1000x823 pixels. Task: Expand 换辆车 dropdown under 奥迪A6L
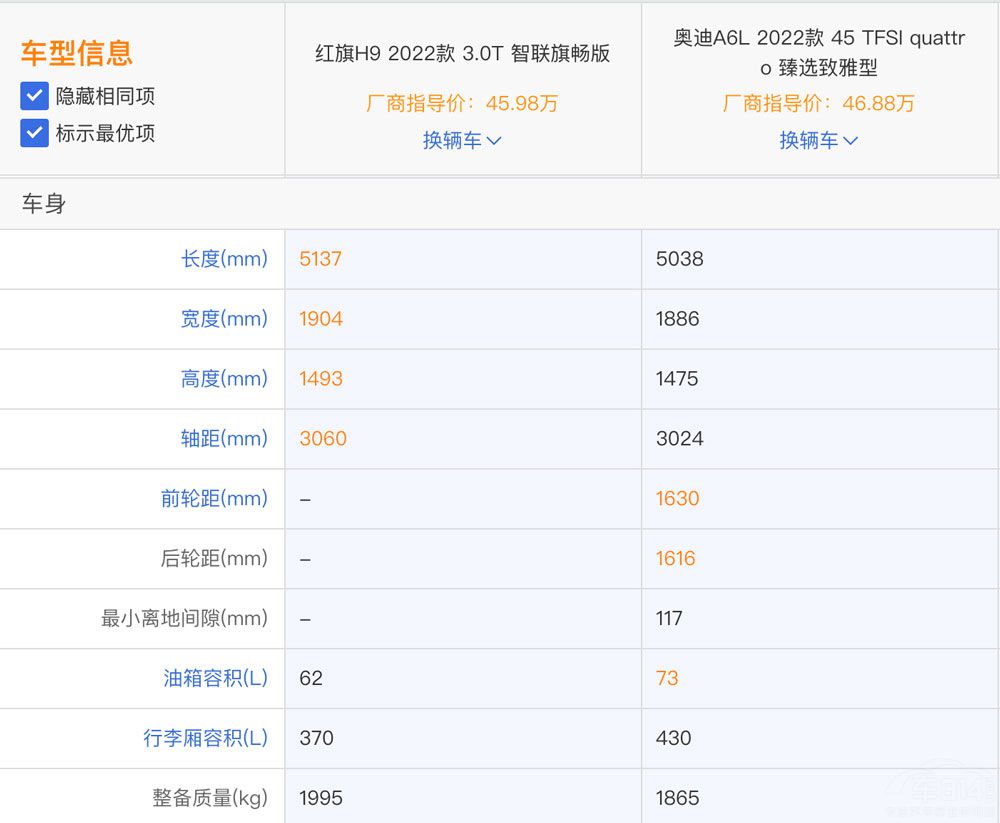(x=819, y=141)
